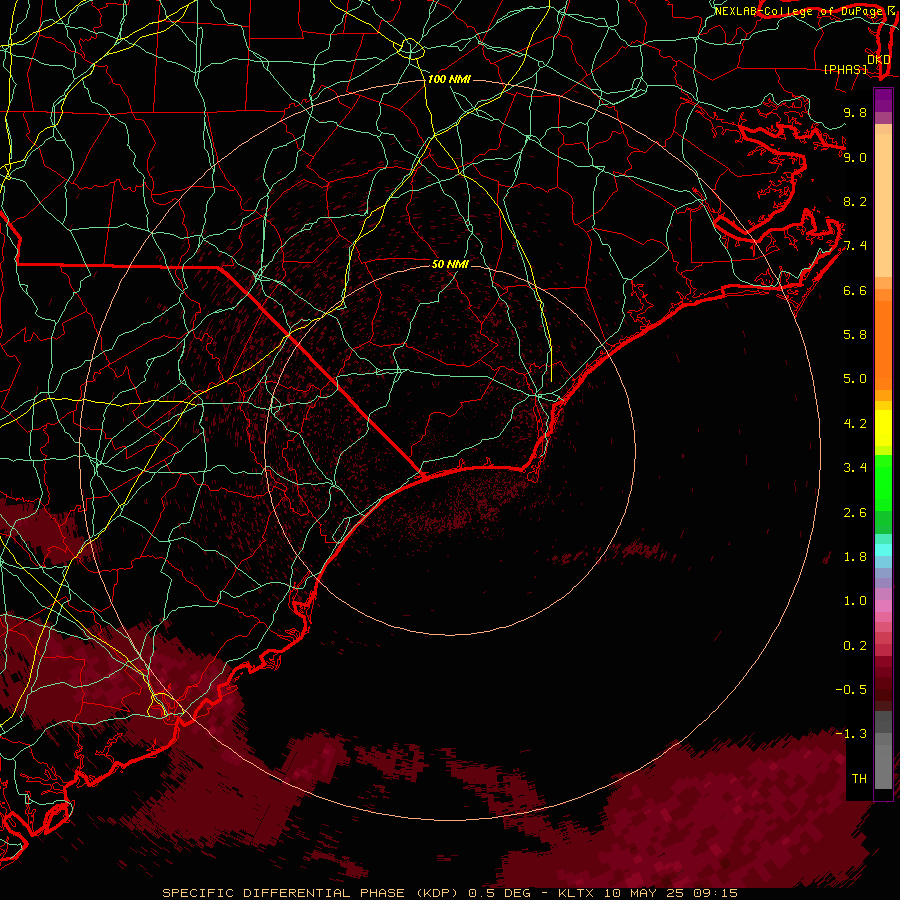Select the 3.4 value on the color scale
Viewport: 900px width, 900px height.
[855, 468]
